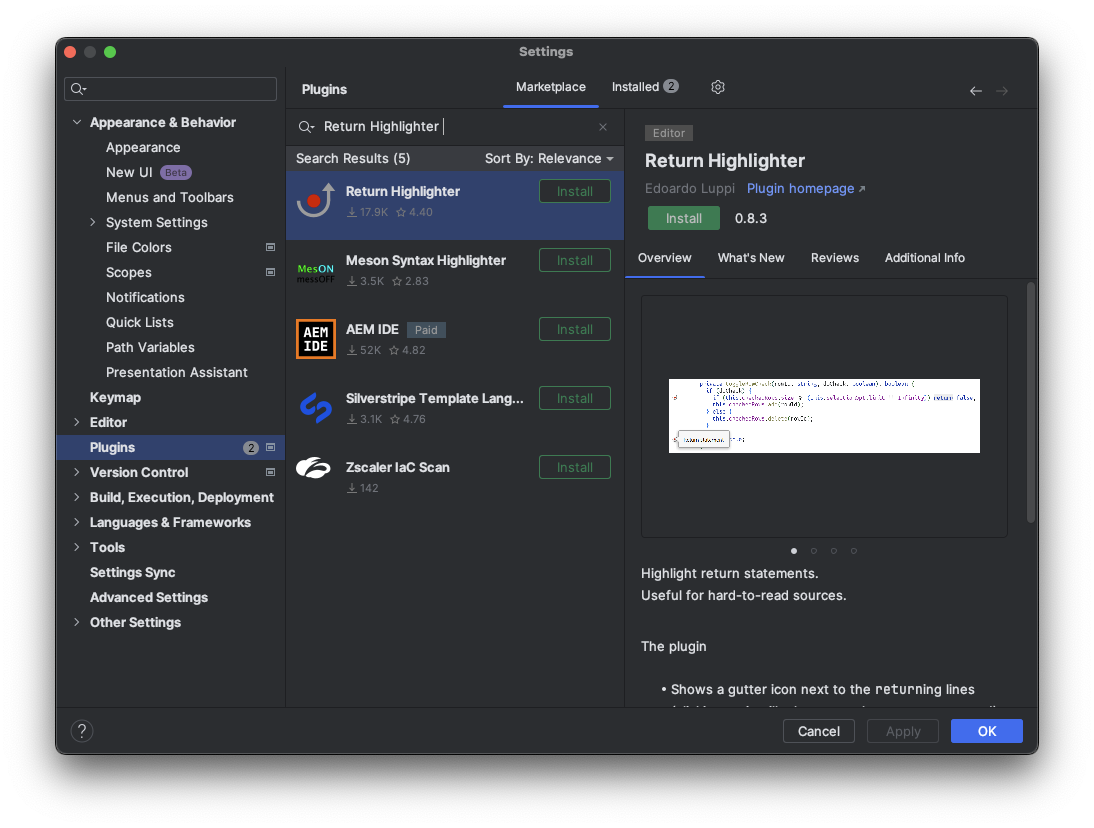Install Return Highlighter from the results list
This screenshot has height=828, width=1094.
[575, 191]
